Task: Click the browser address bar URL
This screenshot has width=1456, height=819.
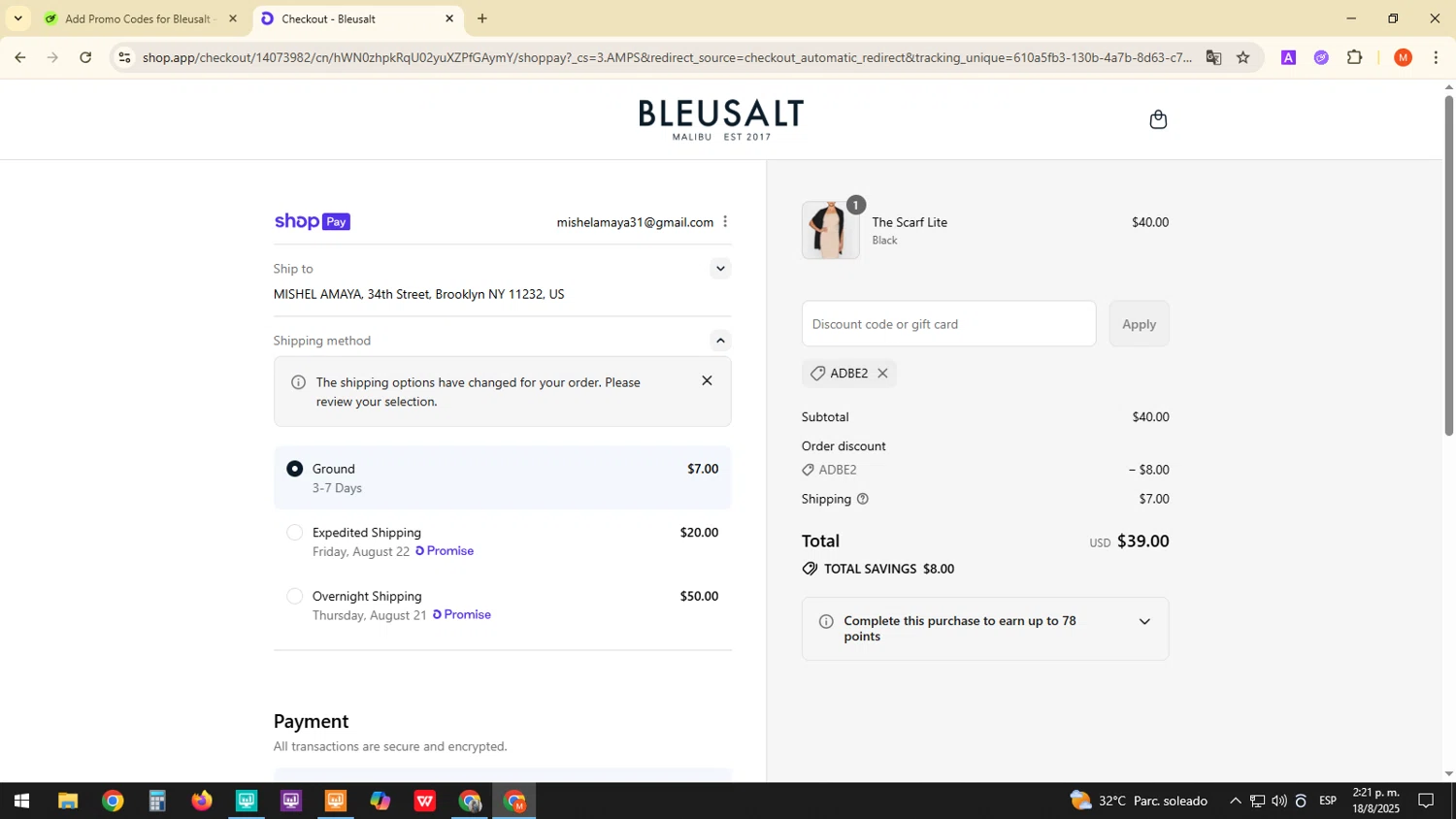Action: pos(667,57)
